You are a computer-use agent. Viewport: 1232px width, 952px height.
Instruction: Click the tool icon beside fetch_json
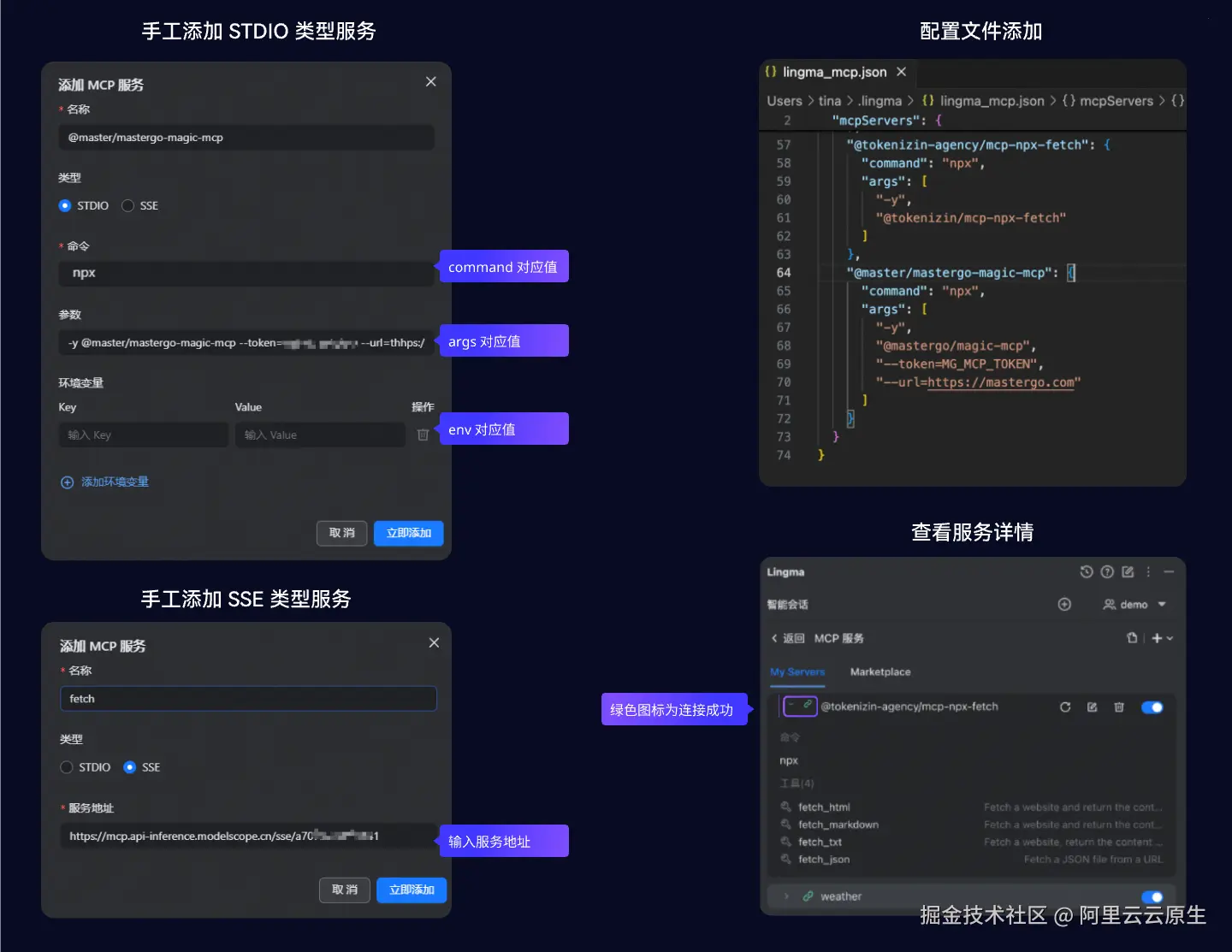click(x=785, y=860)
